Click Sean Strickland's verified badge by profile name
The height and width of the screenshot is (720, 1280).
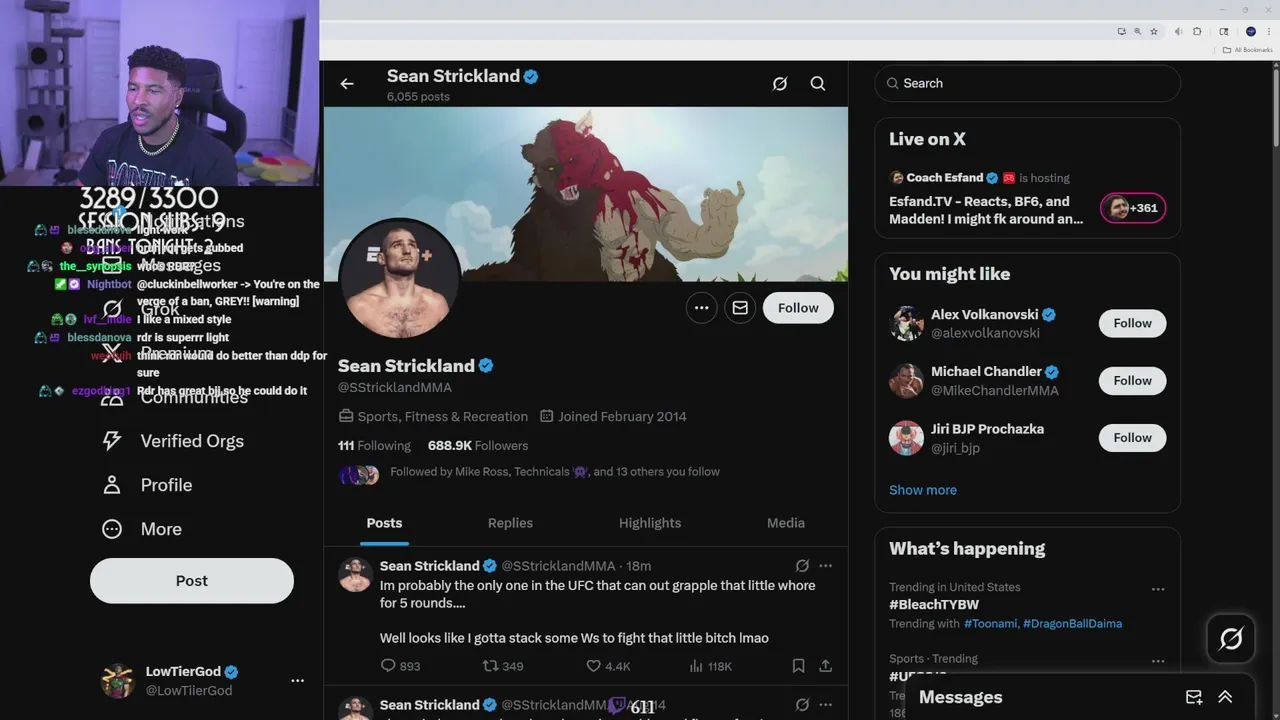pos(486,366)
